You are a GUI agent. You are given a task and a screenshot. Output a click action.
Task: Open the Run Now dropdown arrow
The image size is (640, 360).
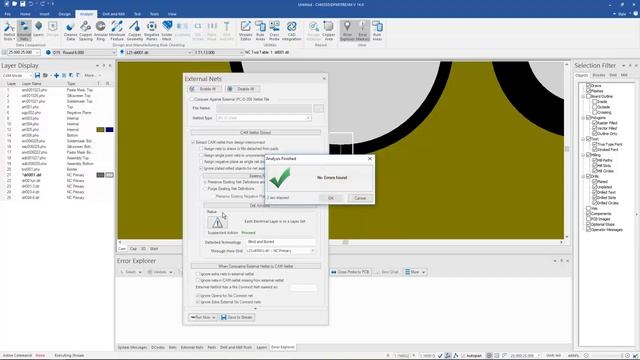[213, 318]
